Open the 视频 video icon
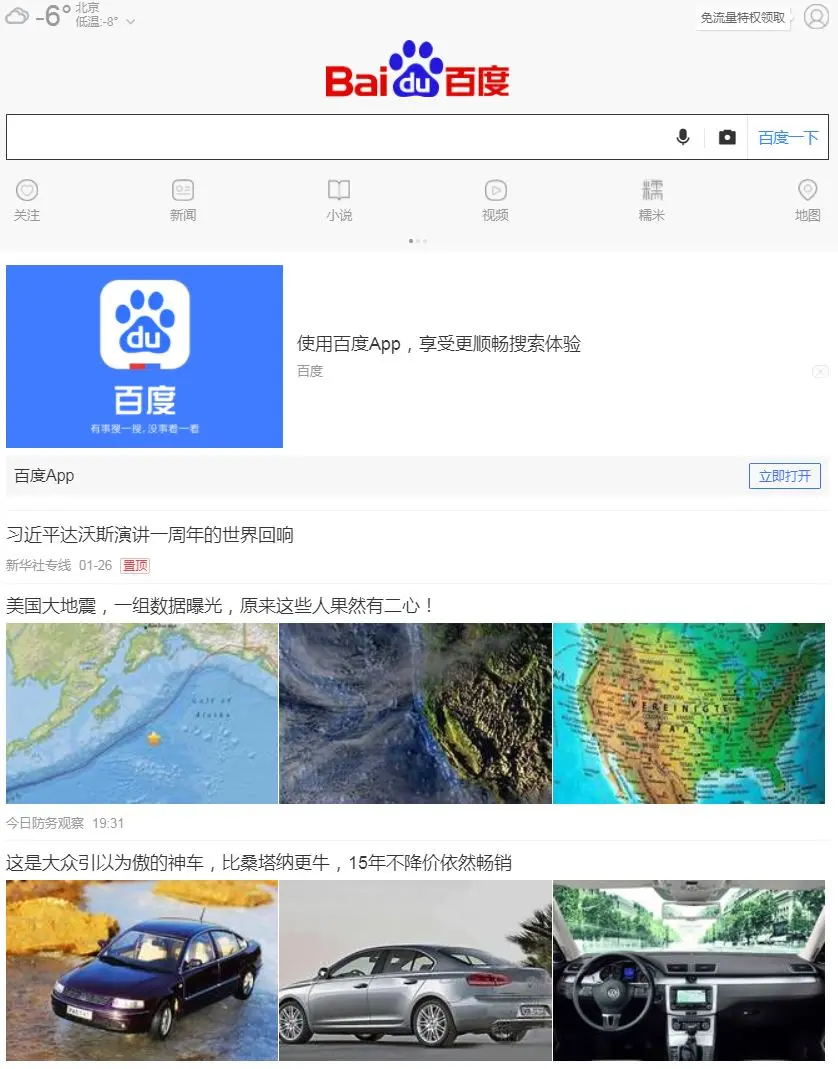The image size is (838, 1069). (x=496, y=190)
